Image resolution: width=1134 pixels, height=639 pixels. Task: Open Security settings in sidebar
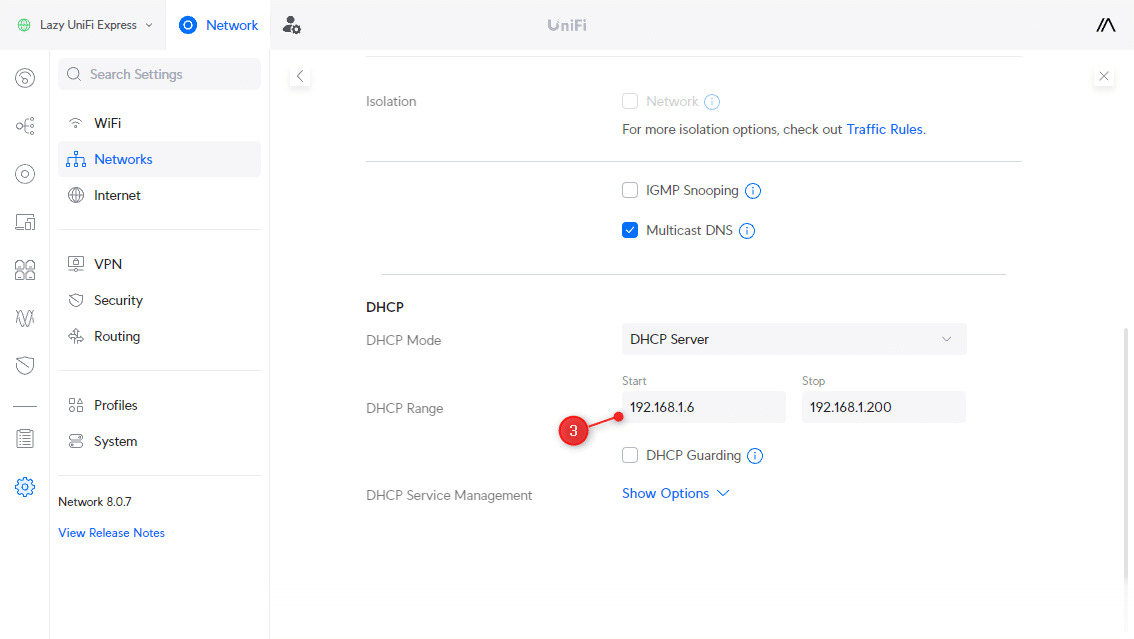[159, 300]
